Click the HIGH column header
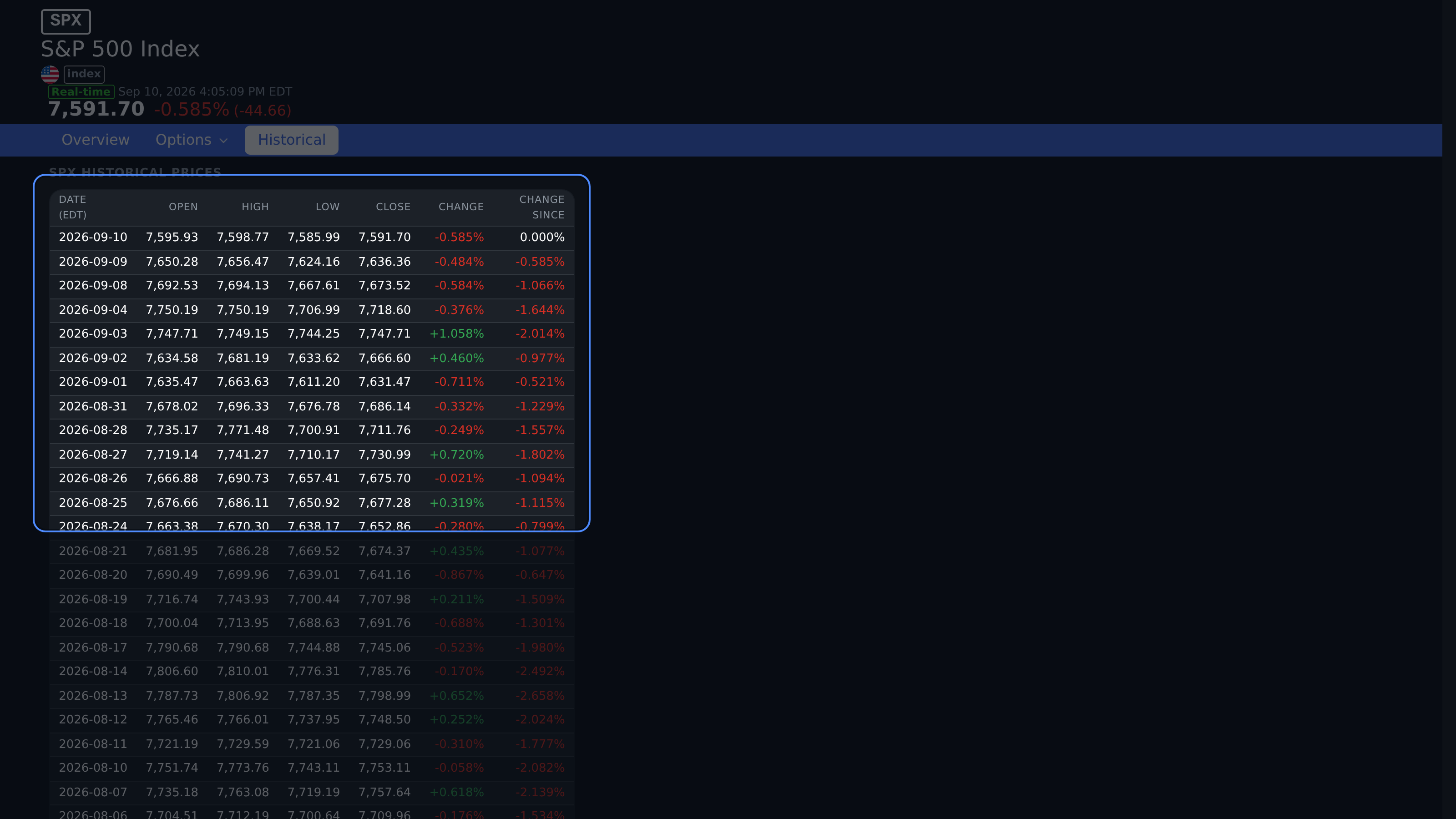 click(x=255, y=207)
